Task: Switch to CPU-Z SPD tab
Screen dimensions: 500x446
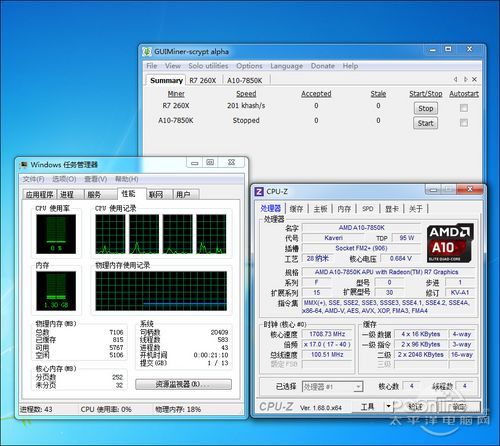Action: pos(368,209)
